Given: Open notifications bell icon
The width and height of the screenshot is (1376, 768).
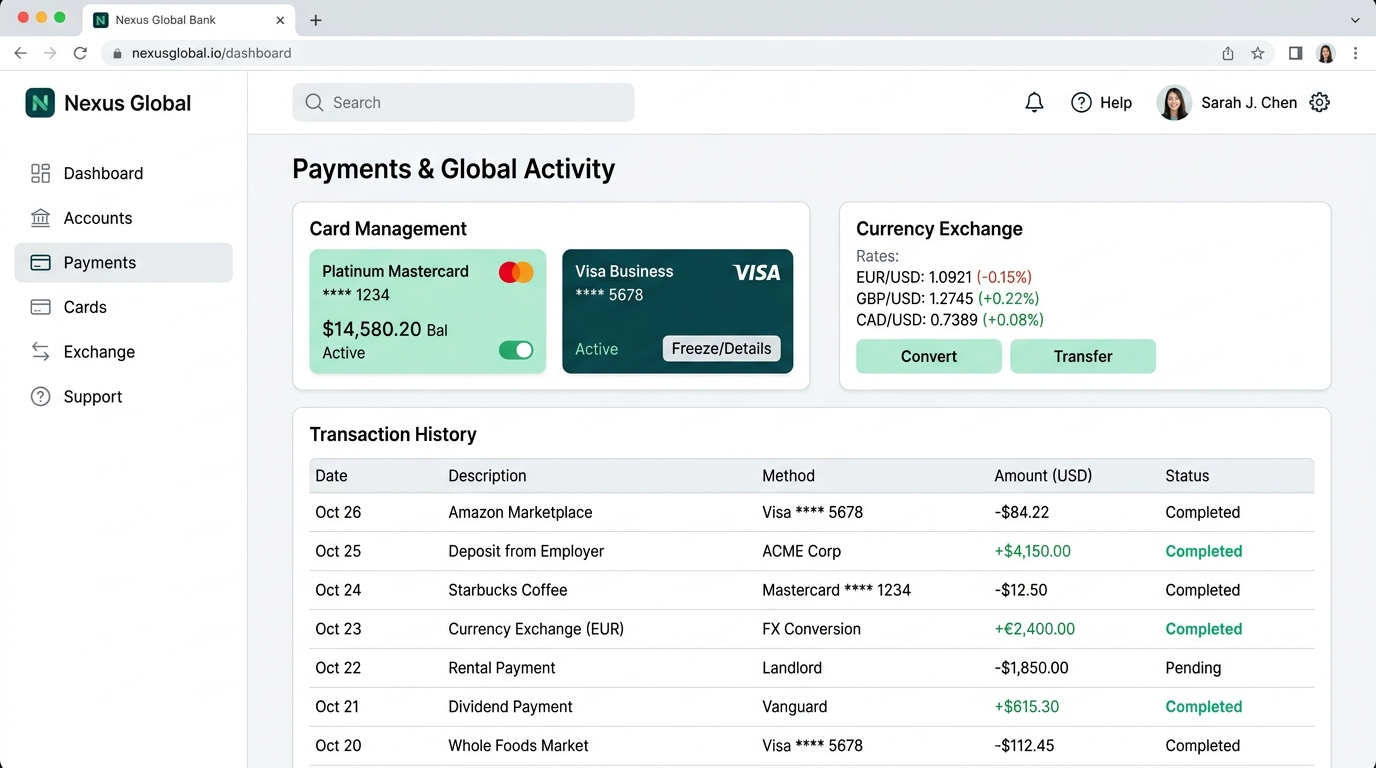Looking at the screenshot, I should tap(1034, 102).
